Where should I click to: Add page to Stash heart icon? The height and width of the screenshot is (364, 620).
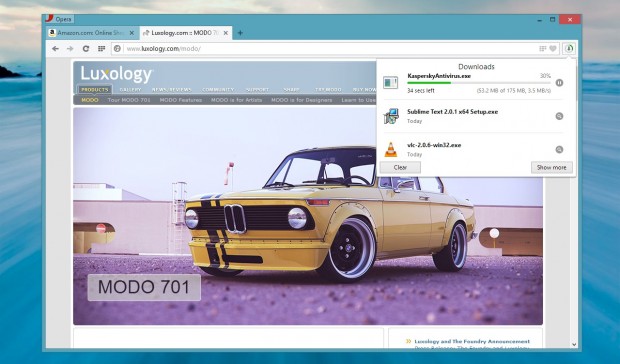pyautogui.click(x=553, y=49)
